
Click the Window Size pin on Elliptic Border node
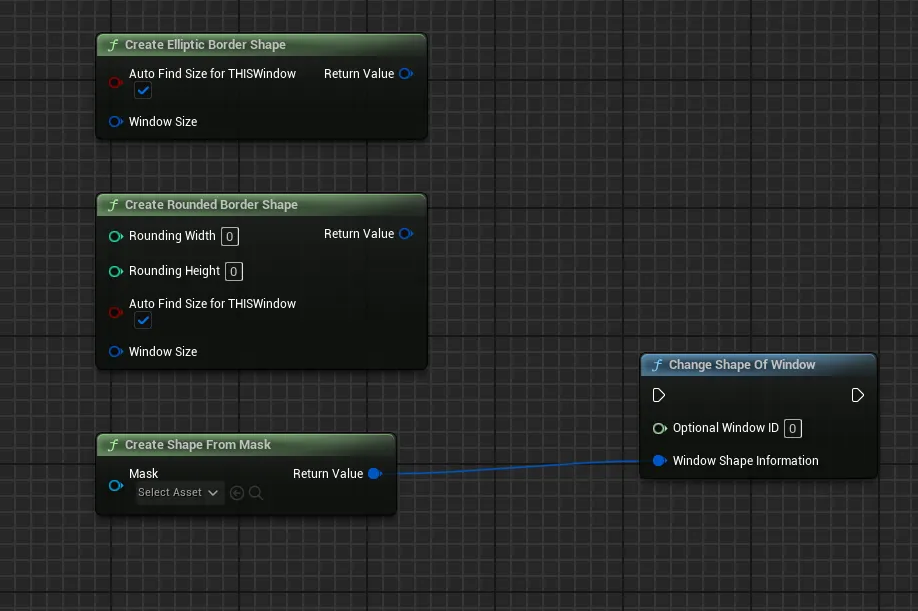coord(116,122)
